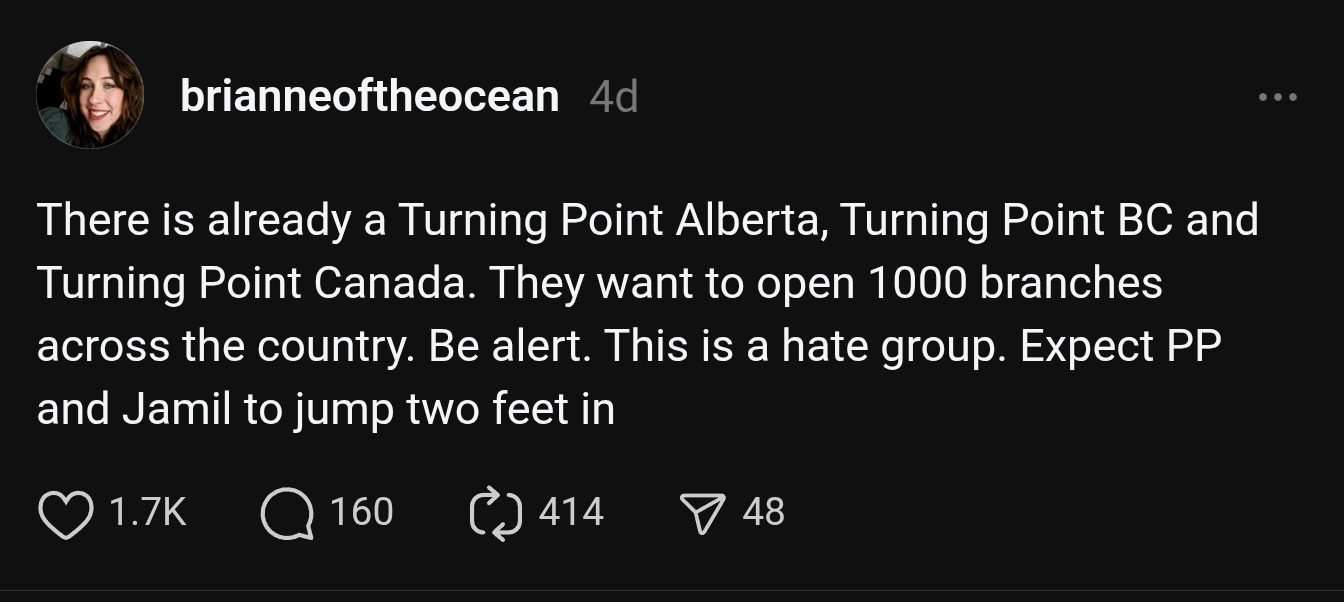Open the 160 replies count
1344x602 pixels.
(x=361, y=512)
